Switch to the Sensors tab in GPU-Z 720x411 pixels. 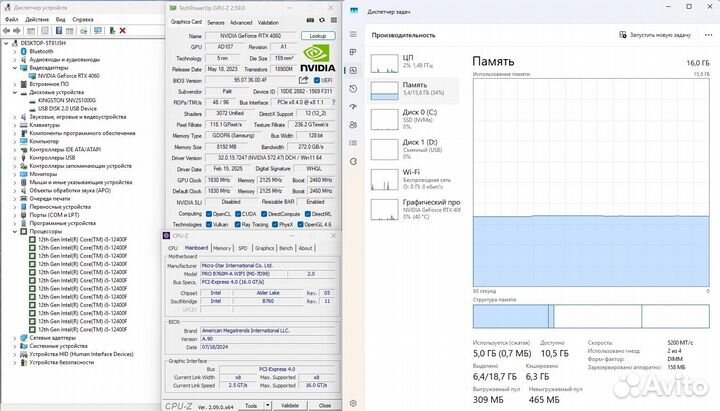[x=216, y=23]
